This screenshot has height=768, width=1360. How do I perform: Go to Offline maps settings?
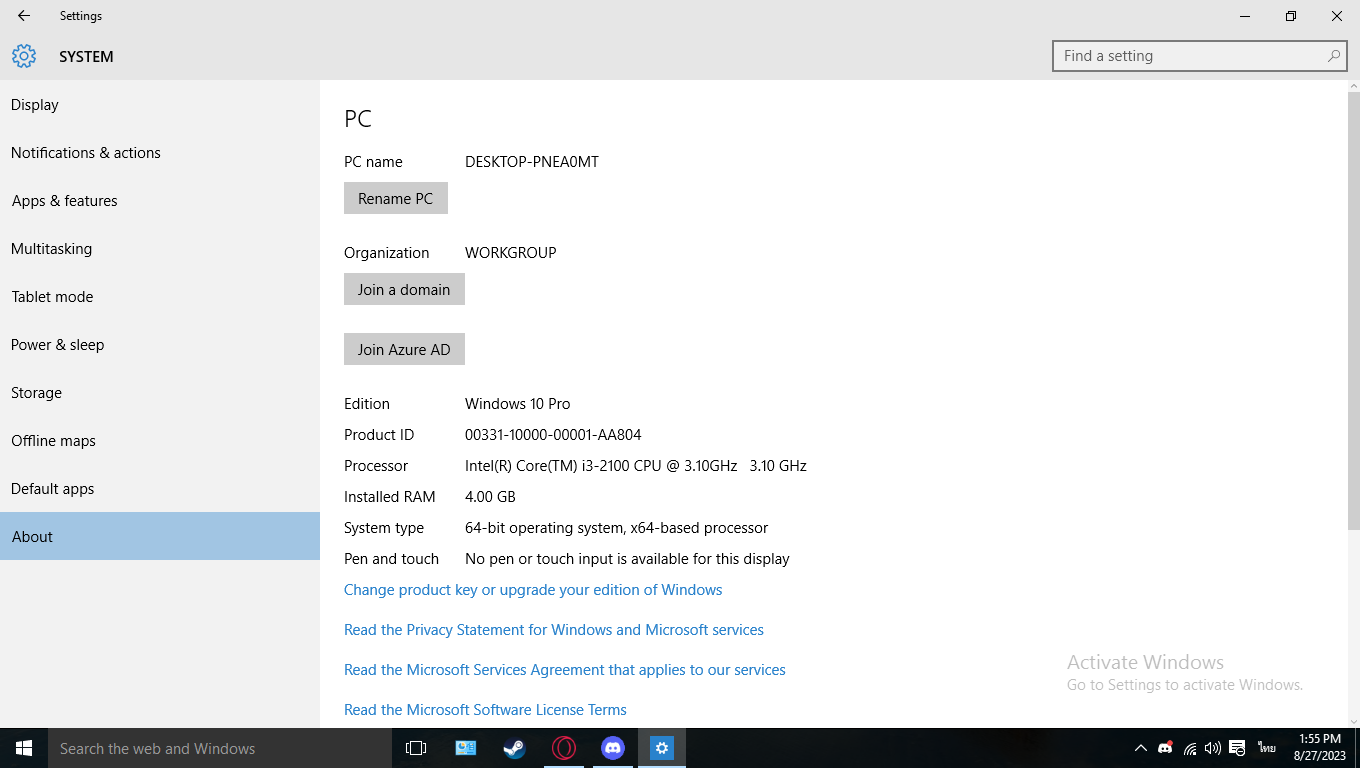pos(160,441)
